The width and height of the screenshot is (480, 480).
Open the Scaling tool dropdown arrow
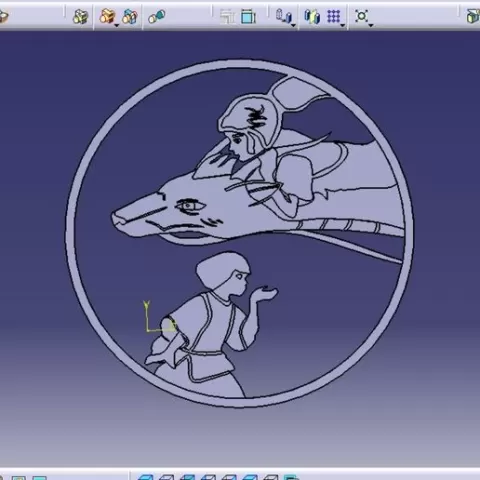[x=371, y=25]
